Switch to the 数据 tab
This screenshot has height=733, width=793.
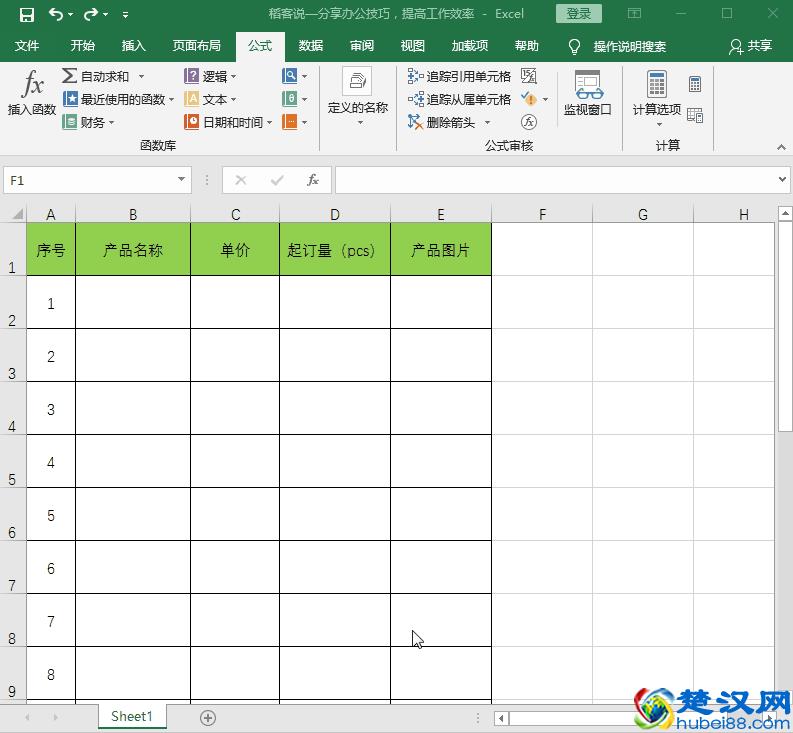point(311,46)
